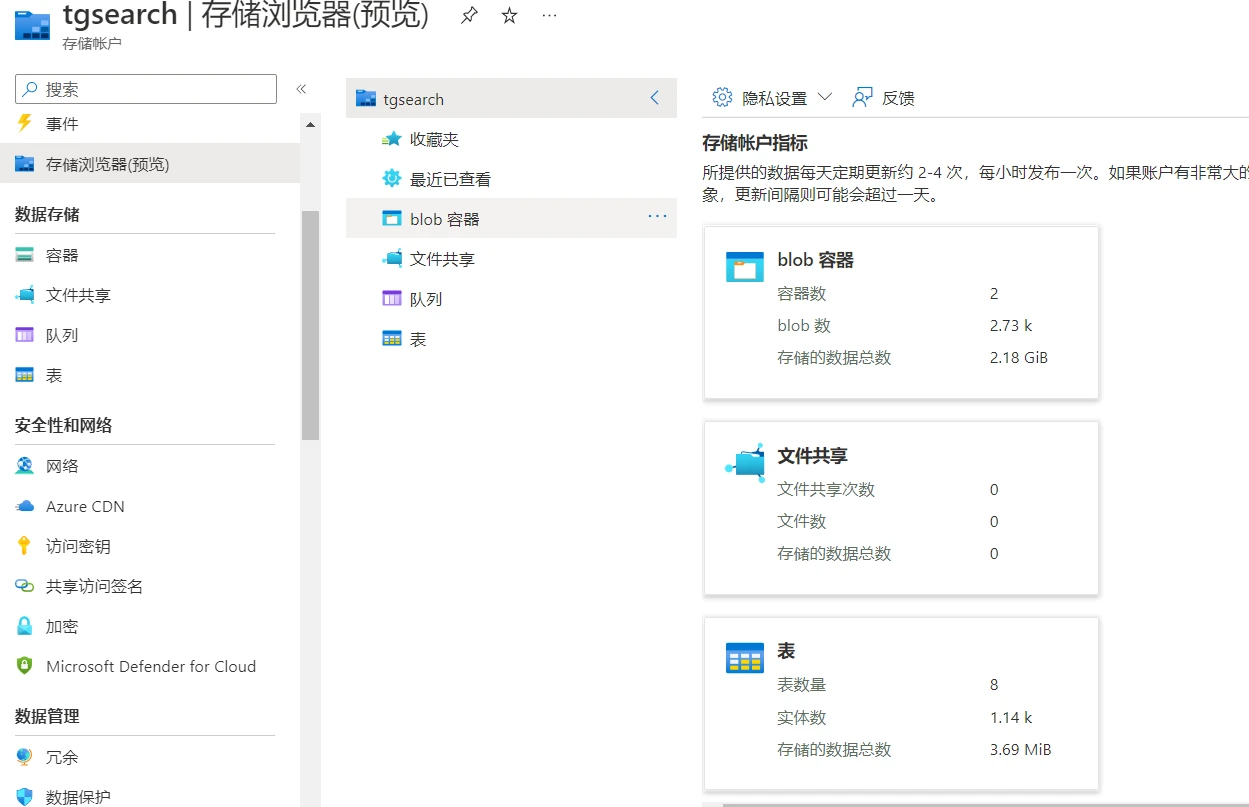Select 收藏夹 in the storage tree

point(434,140)
